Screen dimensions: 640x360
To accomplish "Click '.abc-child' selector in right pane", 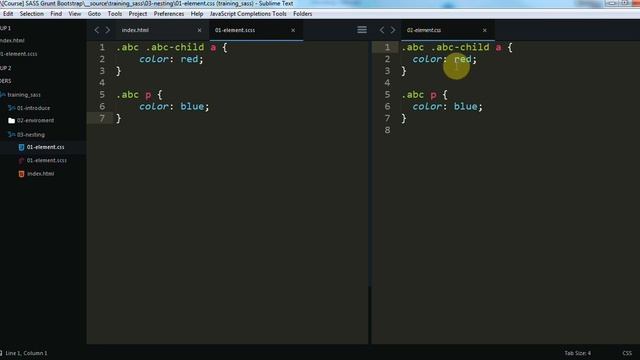I will pos(460,47).
